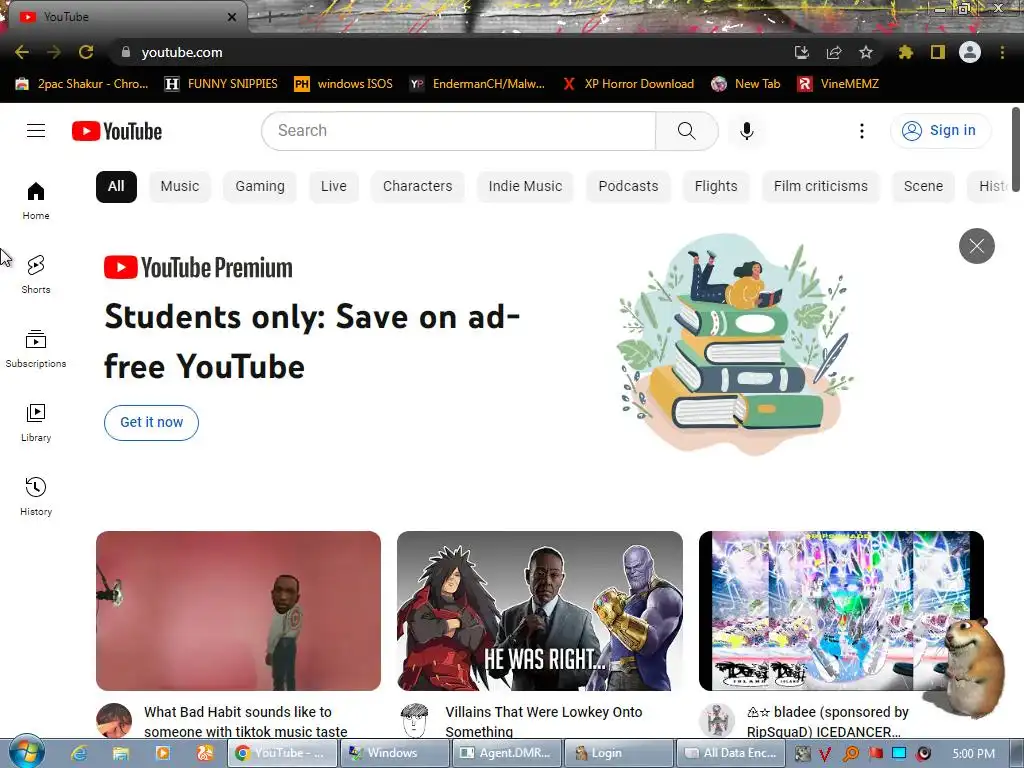This screenshot has height=768, width=1024.
Task: Click the install app icon in address bar
Action: pos(801,52)
